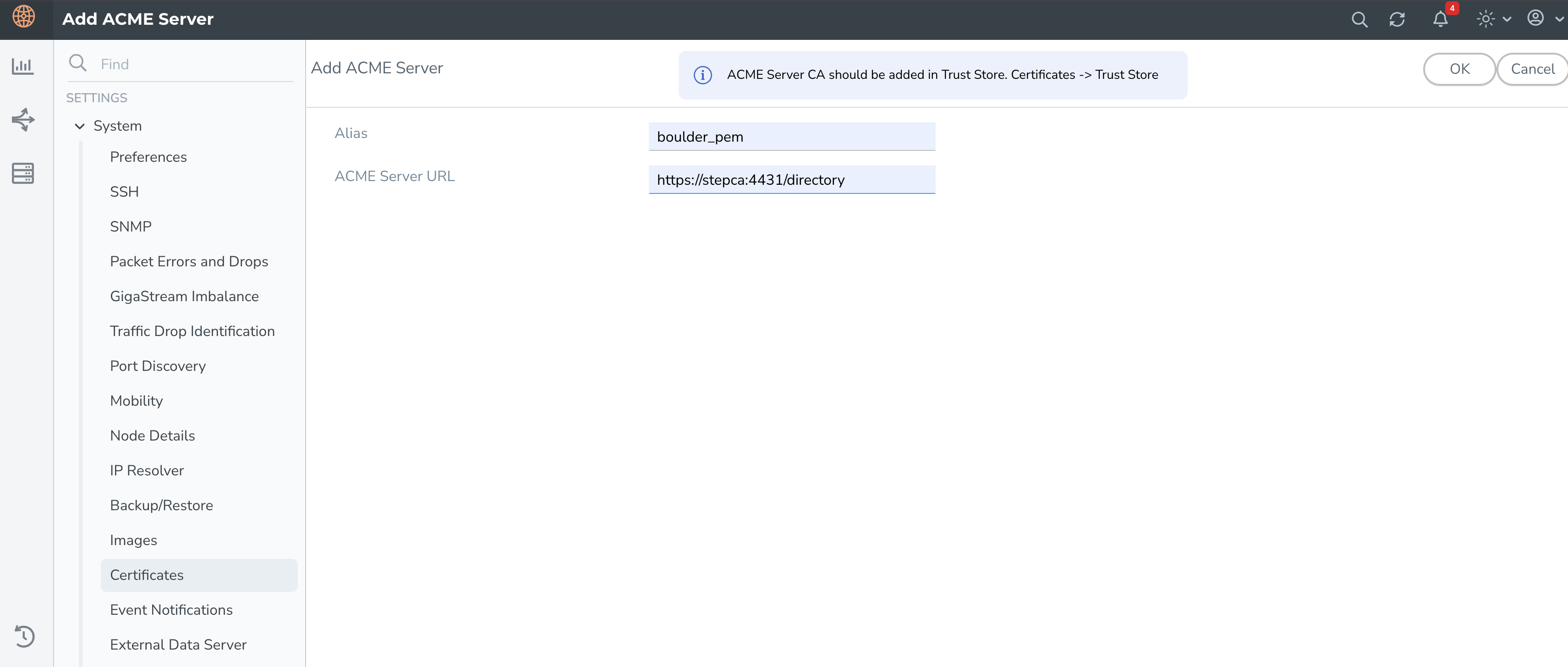
Task: Click the info icon in banner
Action: 702,75
